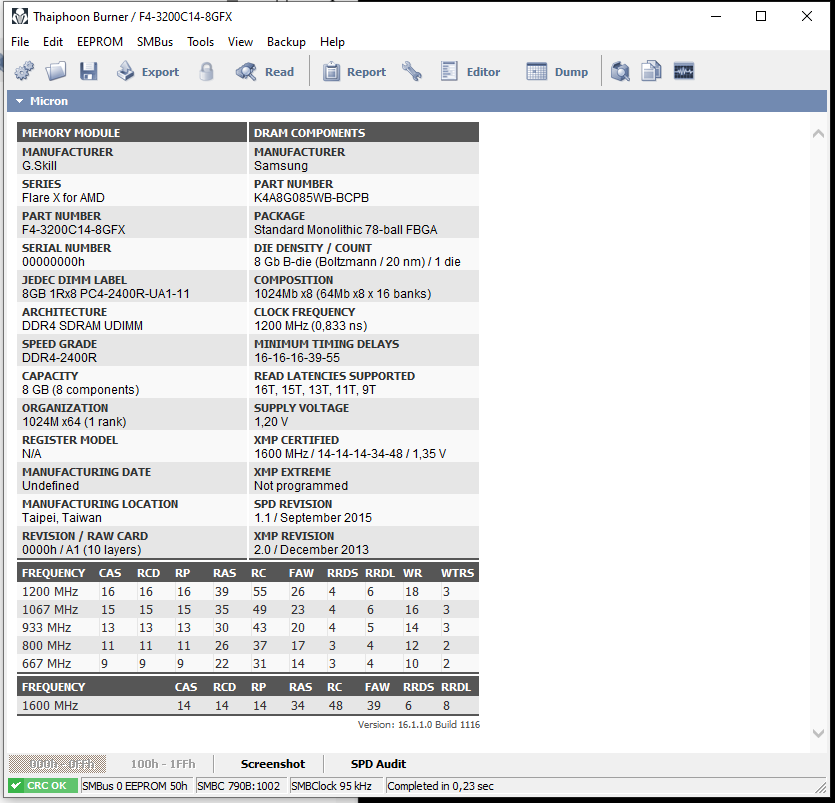
Task: Click the 1200 MHz frequency table row
Action: pyautogui.click(x=248, y=592)
